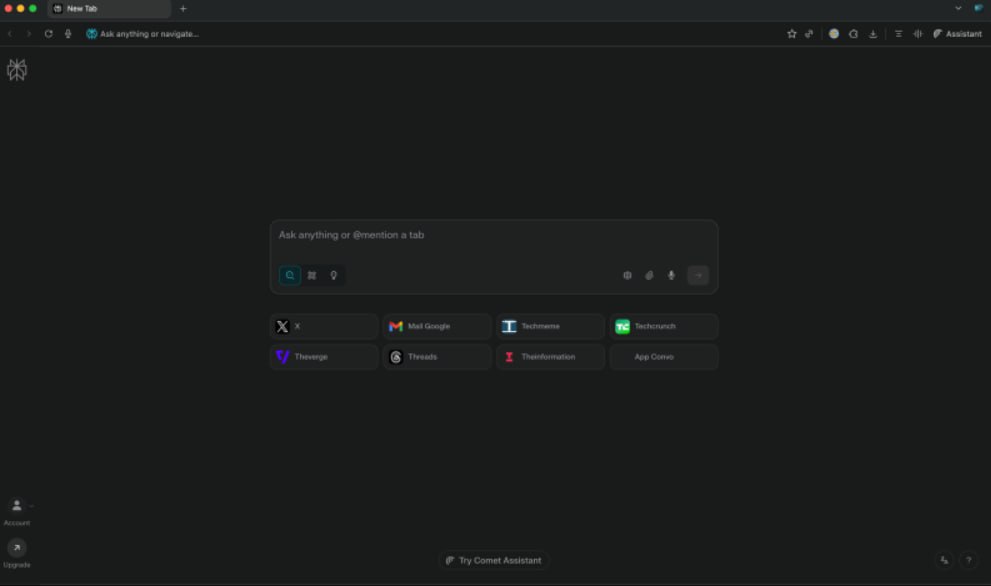Go forward to the next page

pyautogui.click(x=29, y=34)
